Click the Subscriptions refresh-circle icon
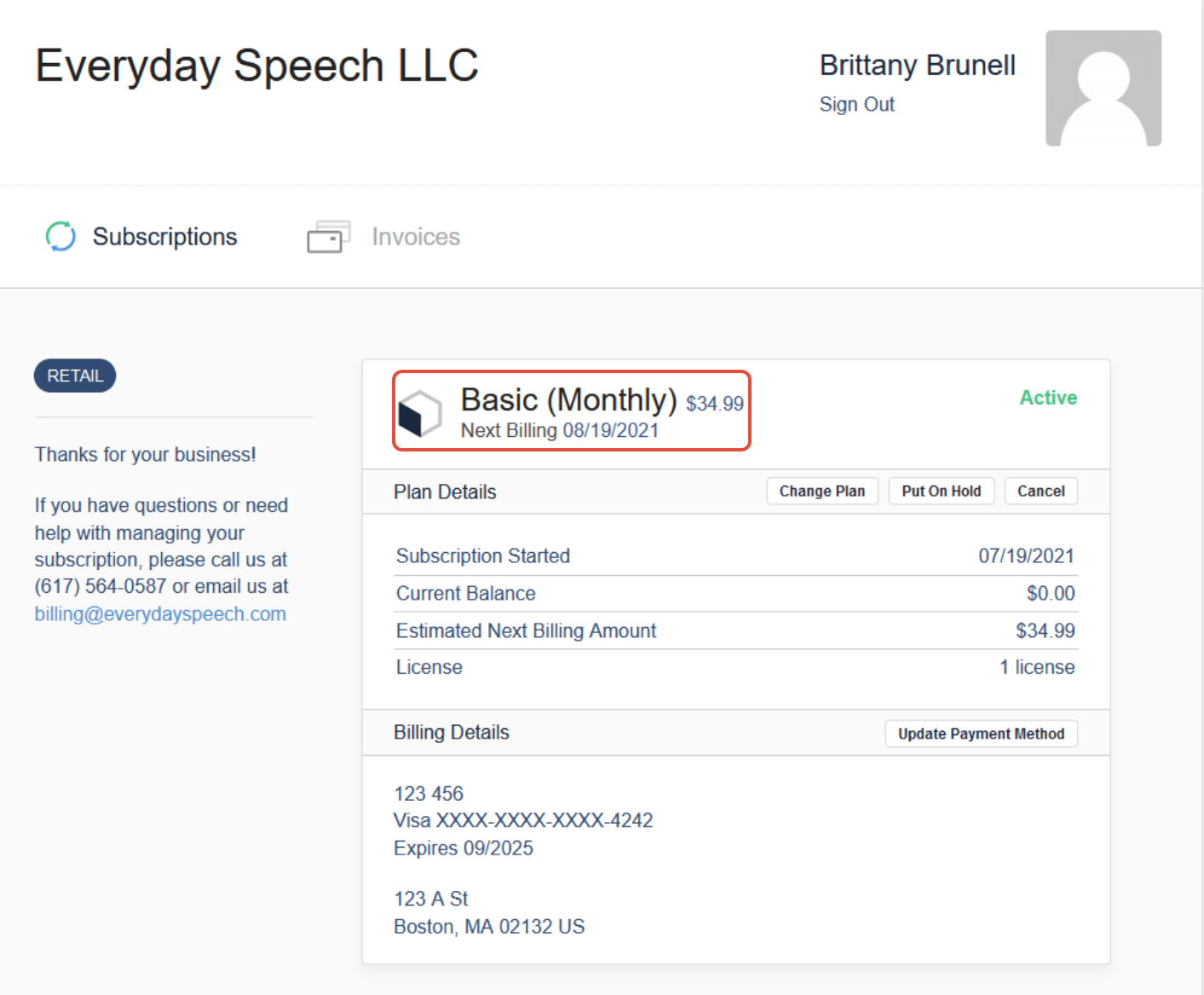The image size is (1204, 995). pyautogui.click(x=60, y=236)
